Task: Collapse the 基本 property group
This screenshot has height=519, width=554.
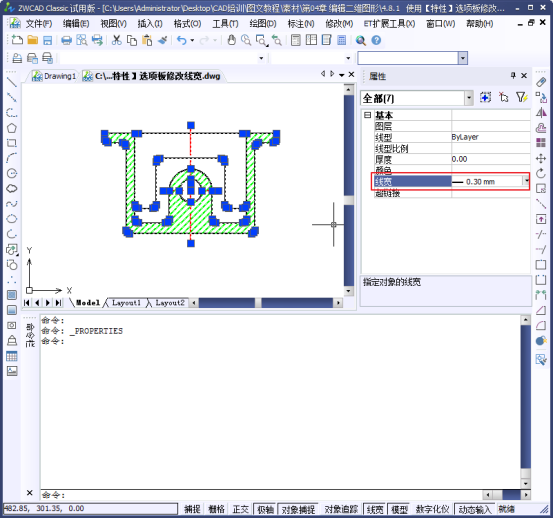Action: tap(367, 115)
